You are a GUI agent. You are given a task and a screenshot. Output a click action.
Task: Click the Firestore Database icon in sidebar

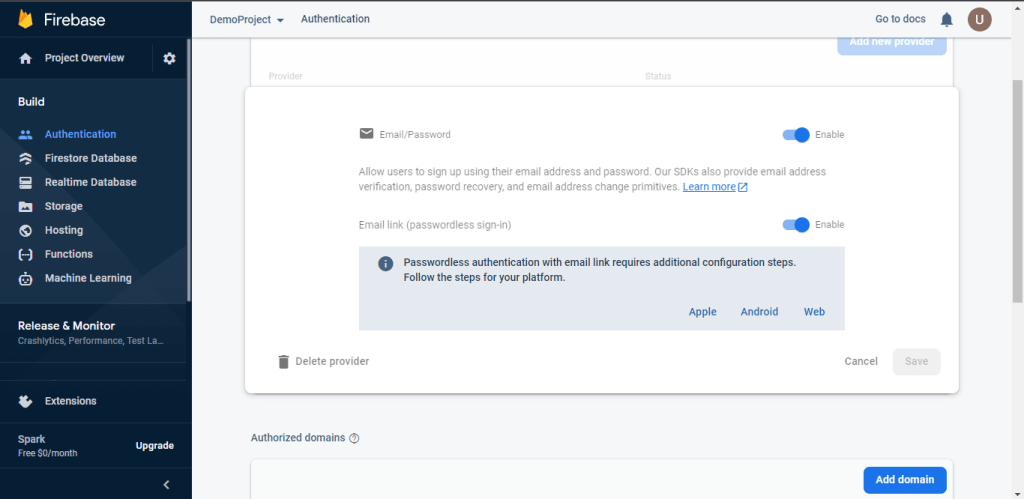(25, 158)
